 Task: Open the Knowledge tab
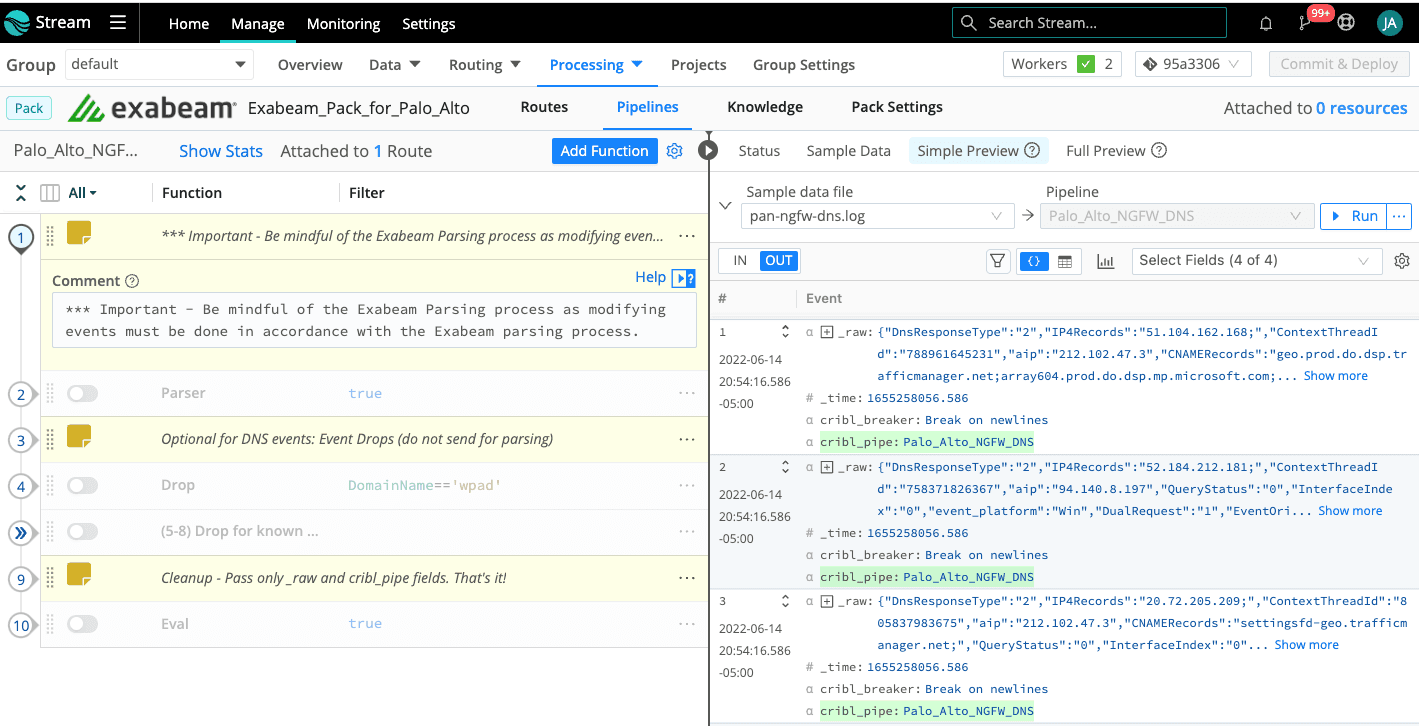pos(764,107)
